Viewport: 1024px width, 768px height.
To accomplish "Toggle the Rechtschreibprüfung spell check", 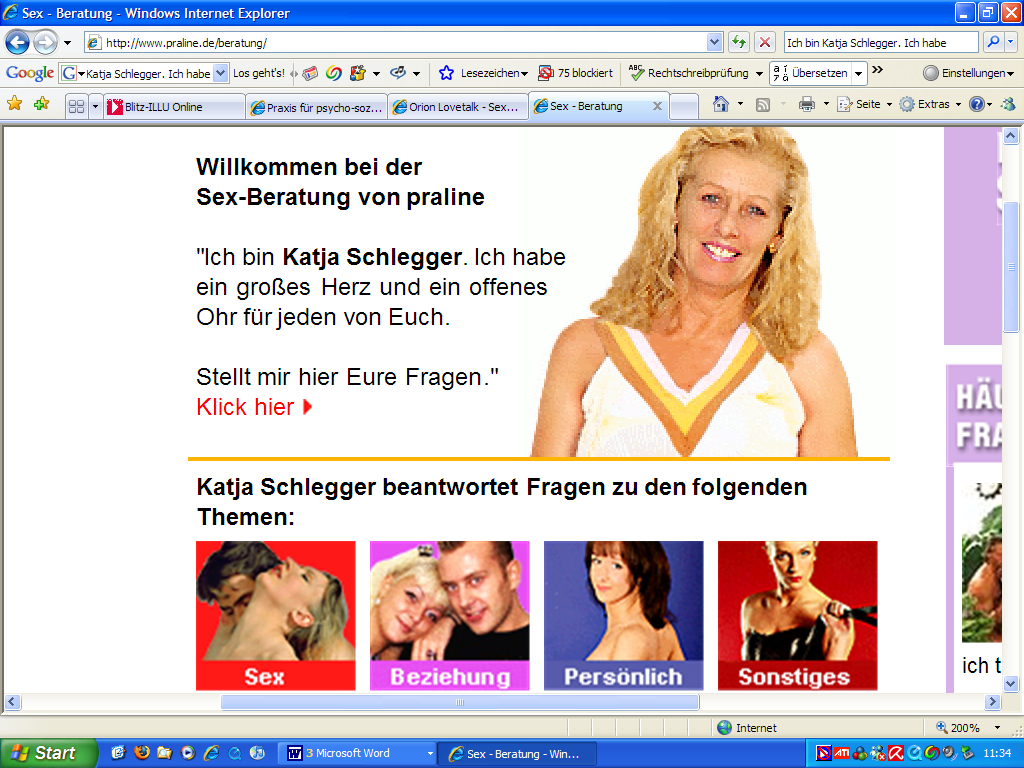I will pos(689,73).
